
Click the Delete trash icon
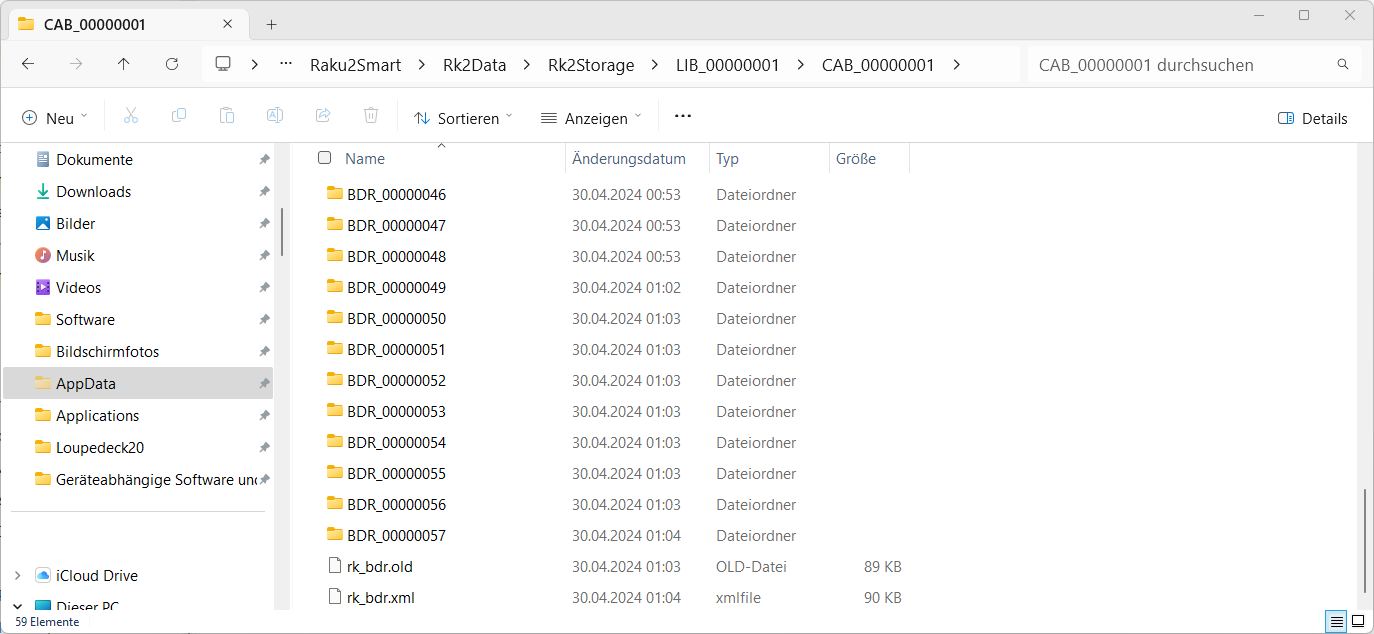point(371,117)
